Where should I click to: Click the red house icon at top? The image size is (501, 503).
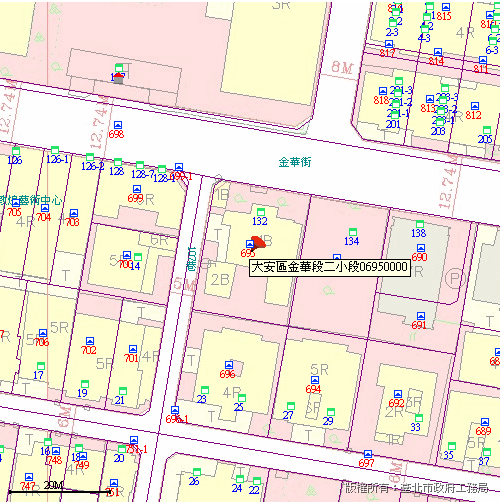(x=118, y=78)
